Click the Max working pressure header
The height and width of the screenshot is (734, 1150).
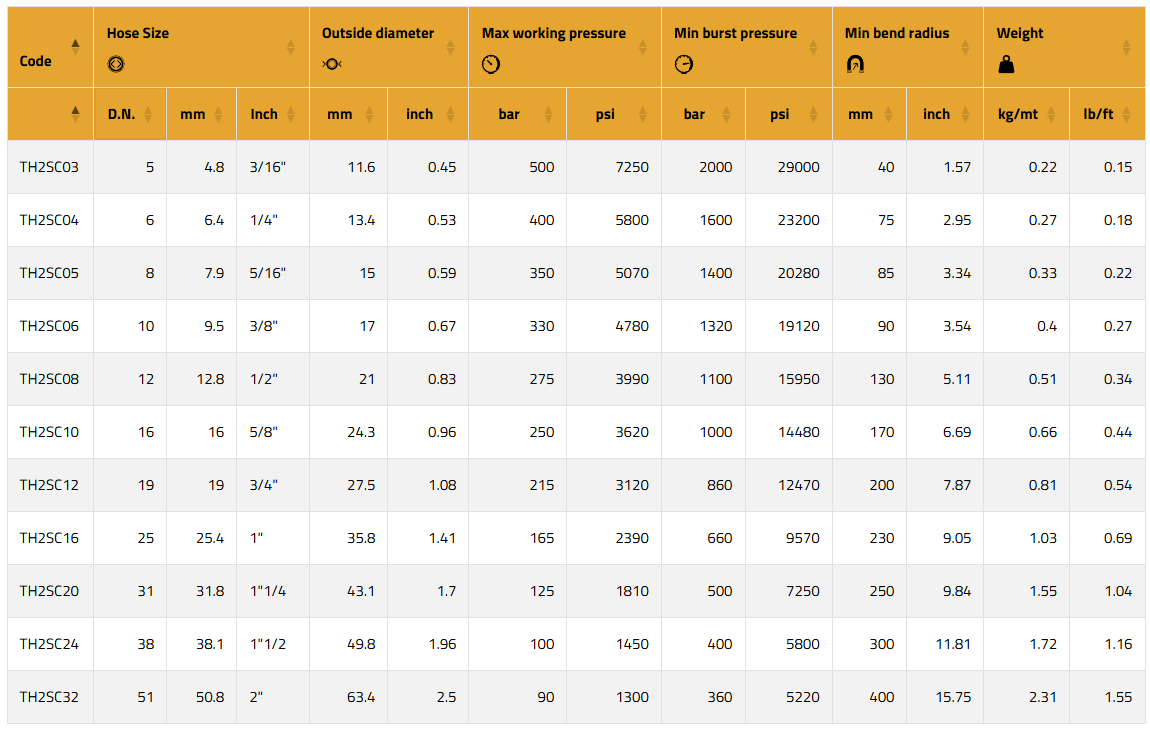[553, 33]
